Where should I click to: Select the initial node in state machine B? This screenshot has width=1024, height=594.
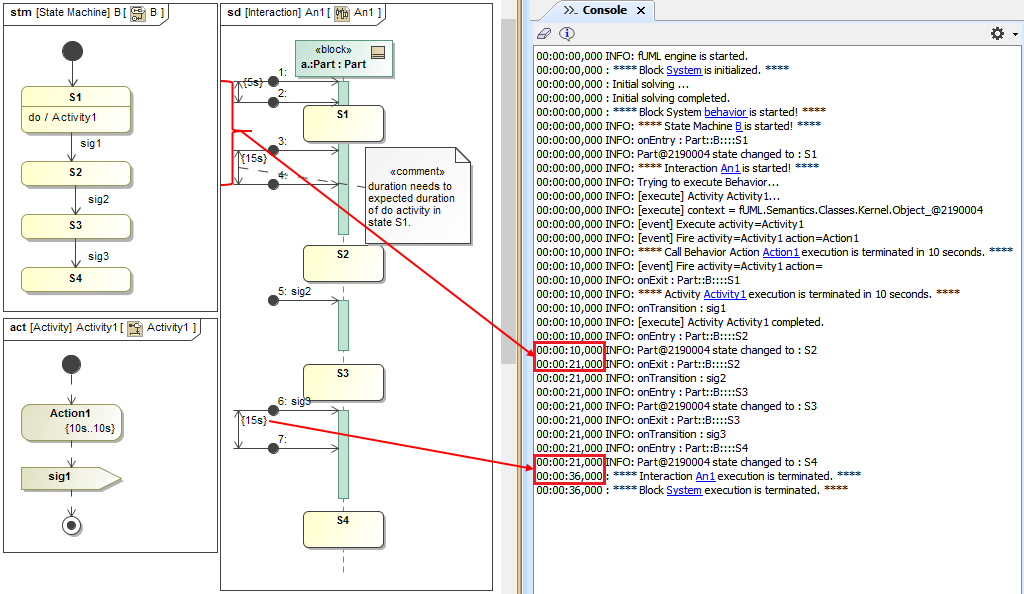click(x=72, y=50)
